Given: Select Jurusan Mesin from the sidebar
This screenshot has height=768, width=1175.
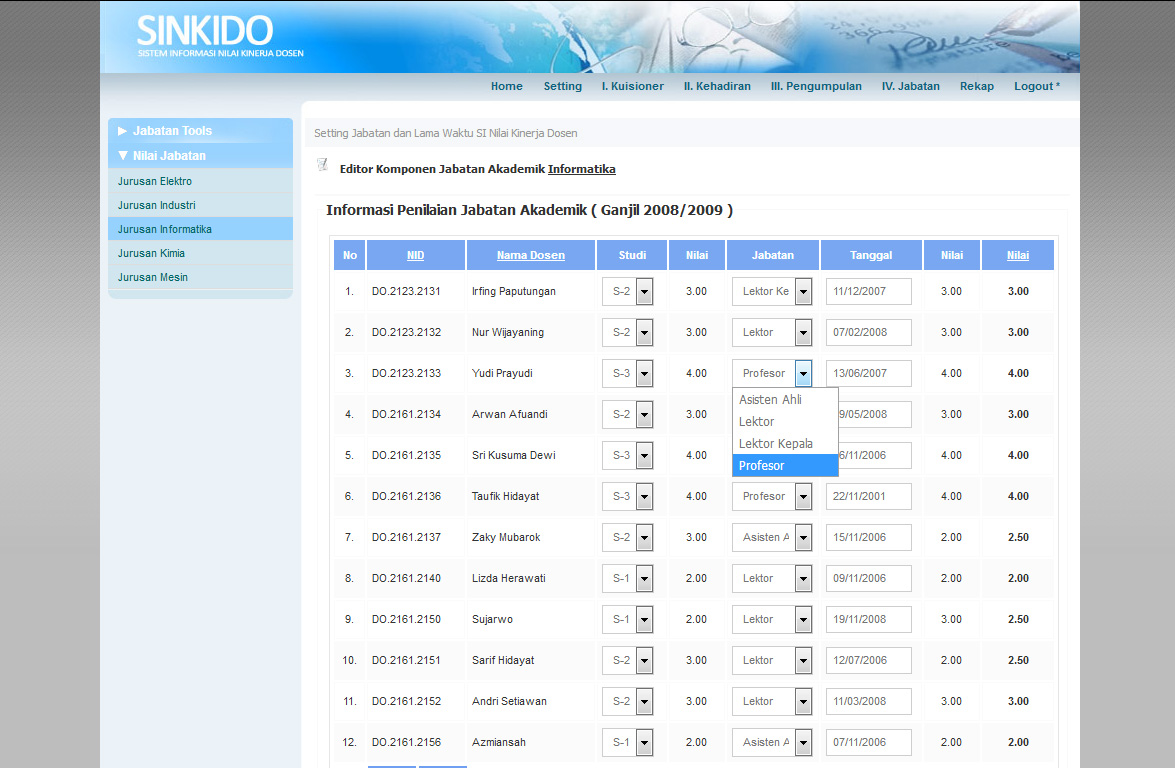Looking at the screenshot, I should pyautogui.click(x=153, y=277).
